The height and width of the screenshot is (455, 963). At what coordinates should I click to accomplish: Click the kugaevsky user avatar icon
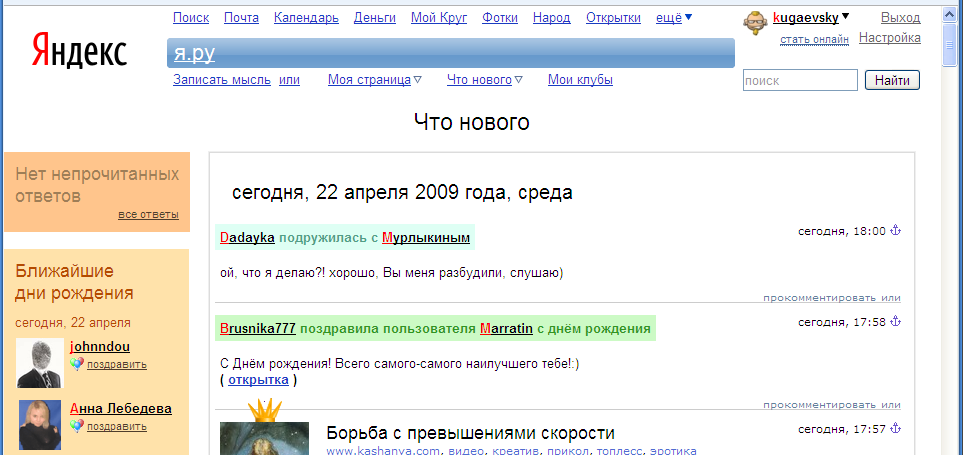coord(755,23)
